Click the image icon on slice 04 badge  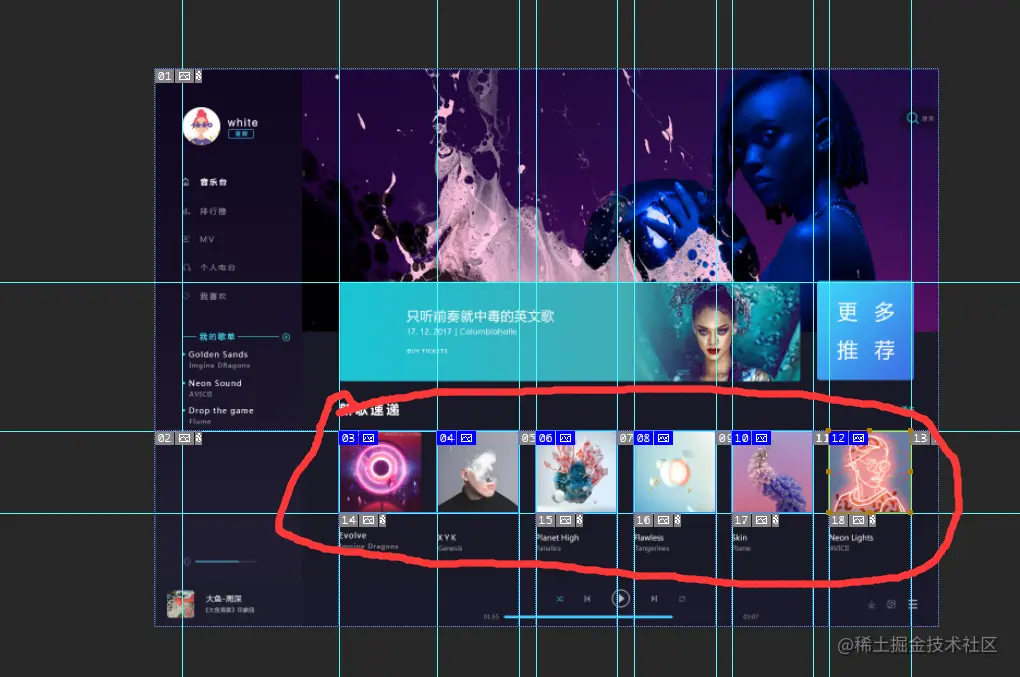coord(467,438)
